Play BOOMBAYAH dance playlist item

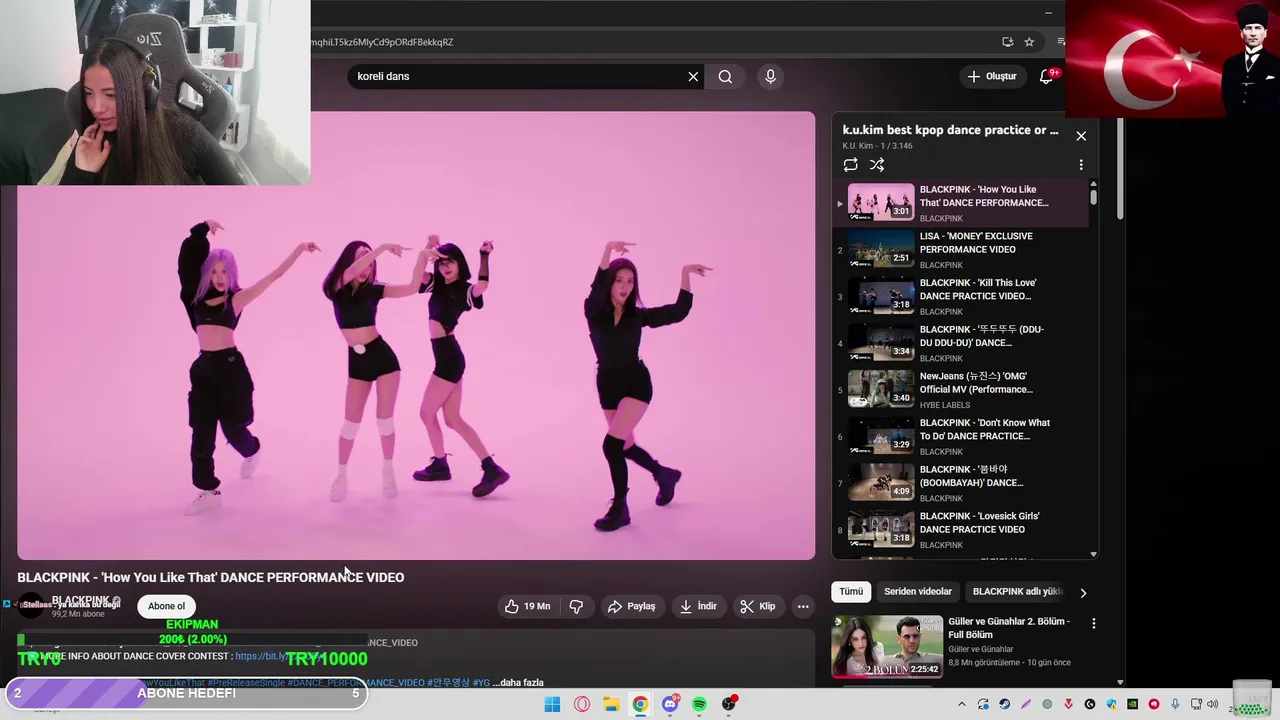click(x=960, y=484)
